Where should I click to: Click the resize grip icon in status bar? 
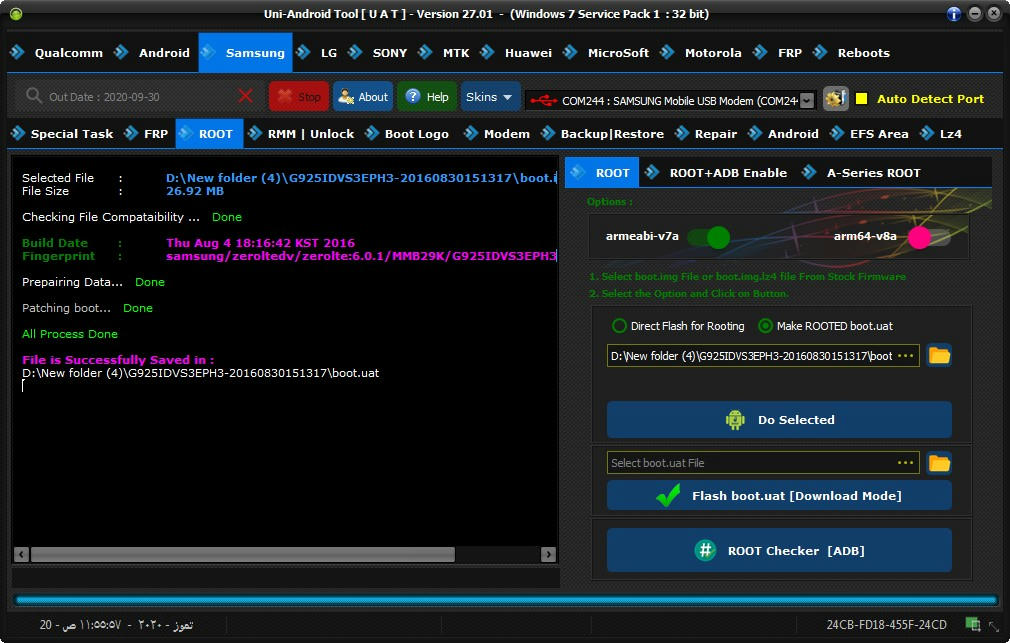coord(994,626)
